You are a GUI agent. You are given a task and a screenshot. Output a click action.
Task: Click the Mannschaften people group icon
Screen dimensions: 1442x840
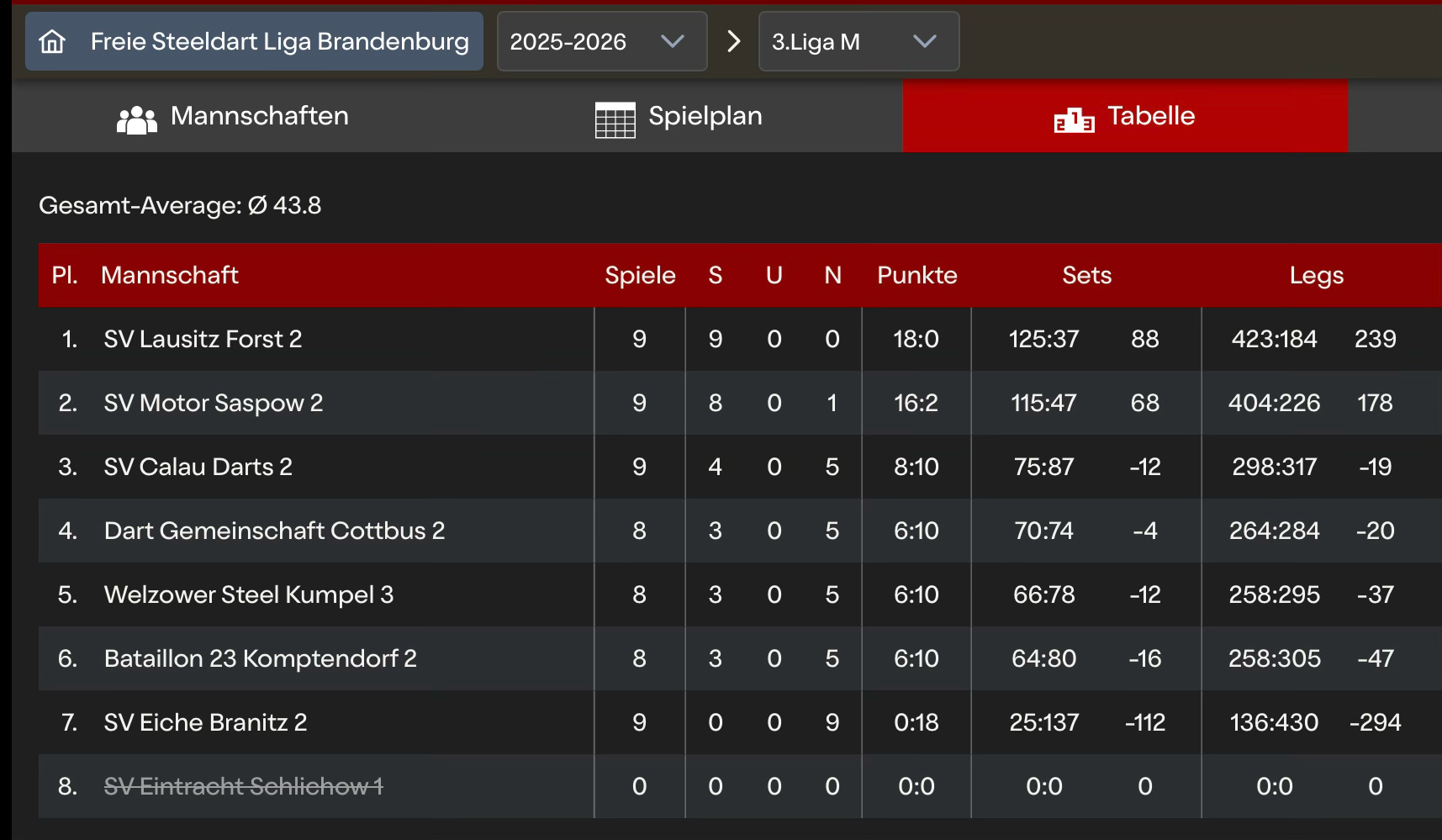pos(137,120)
